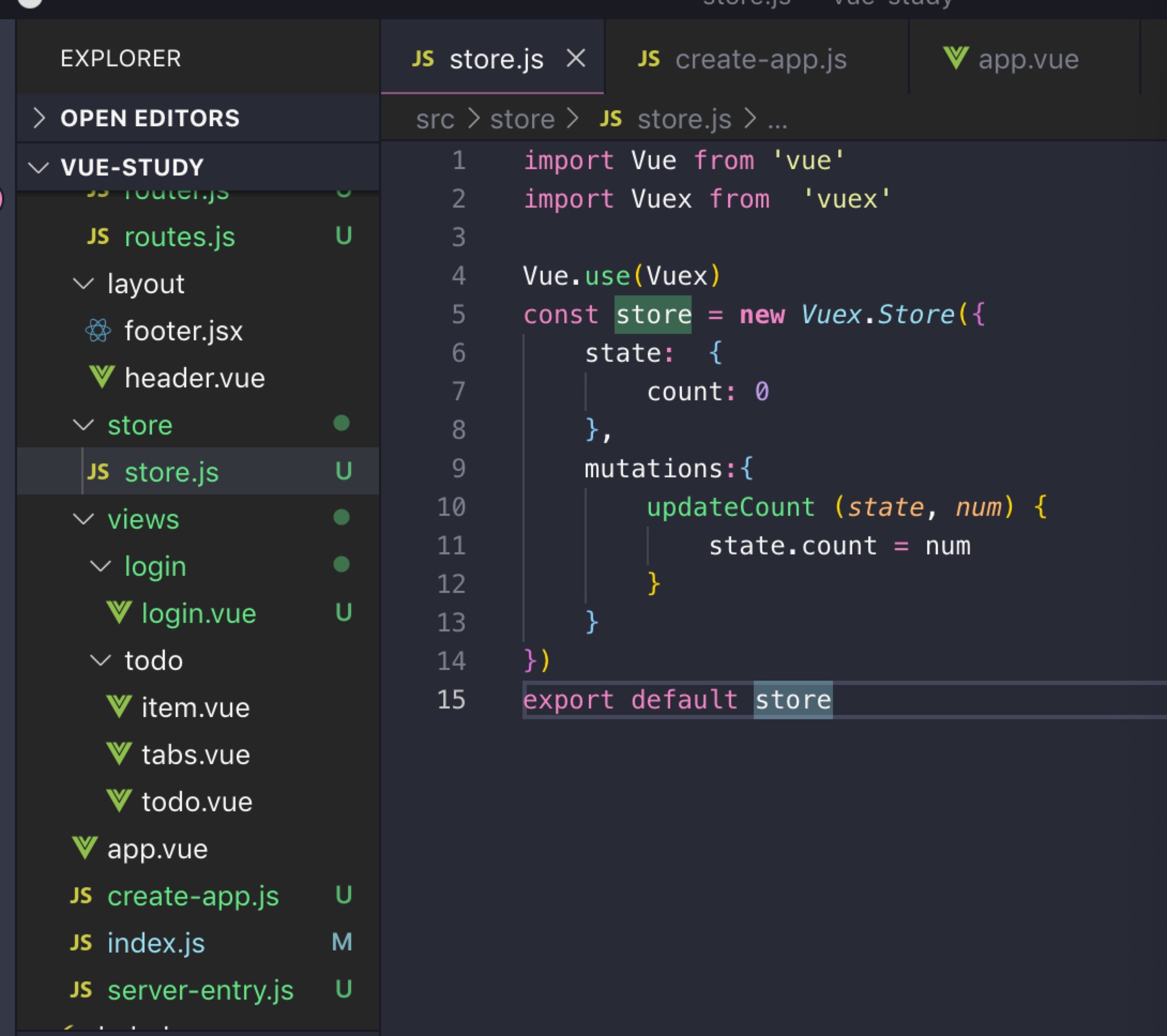This screenshot has width=1167, height=1036.
Task: Open header.vue file
Action: coord(198,378)
